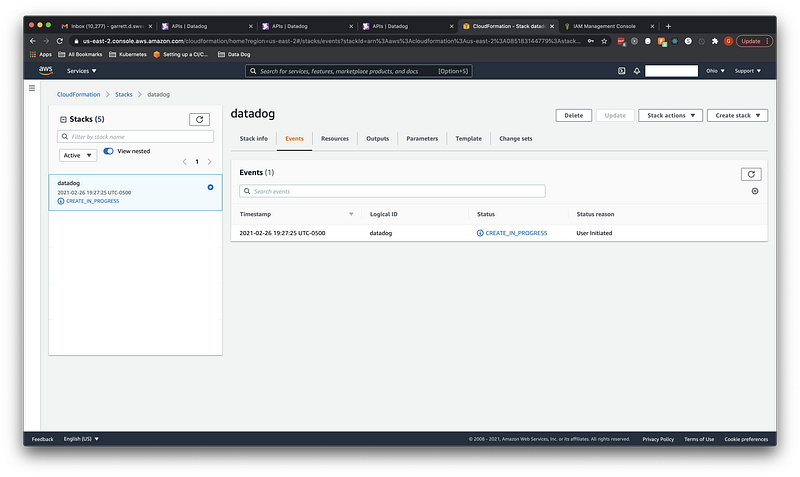
Task: Open the Data Dog bookmarks folder
Action: click(x=234, y=54)
